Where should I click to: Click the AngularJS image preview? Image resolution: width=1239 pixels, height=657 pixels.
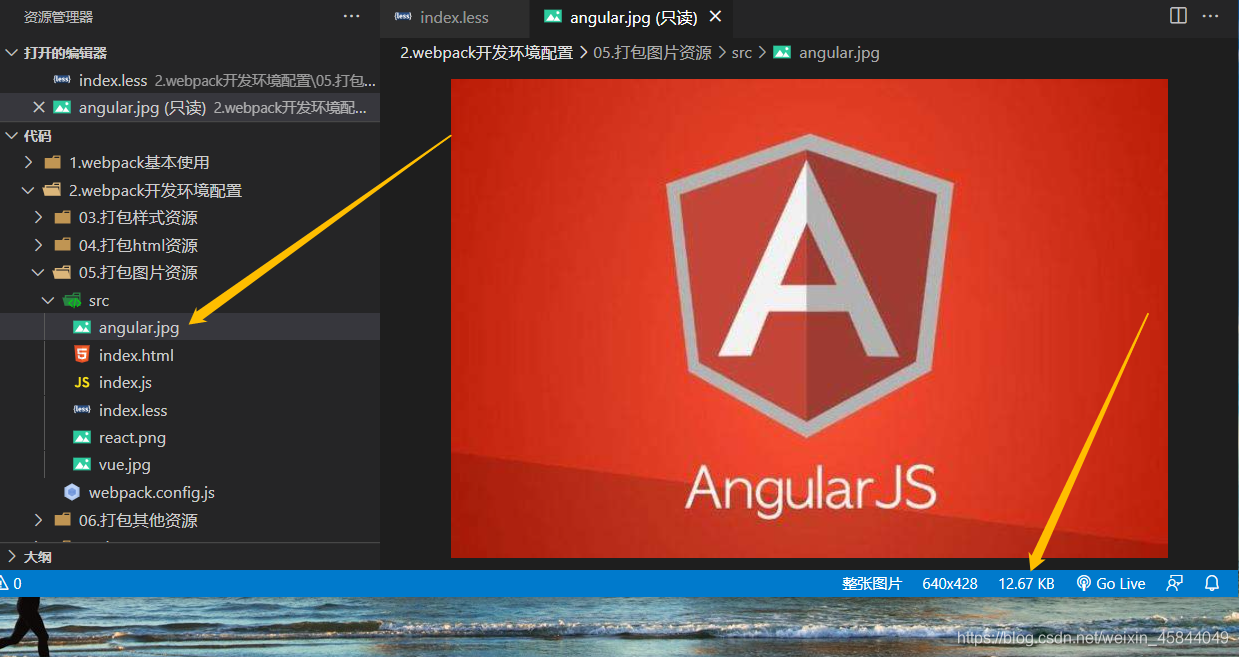[x=809, y=318]
